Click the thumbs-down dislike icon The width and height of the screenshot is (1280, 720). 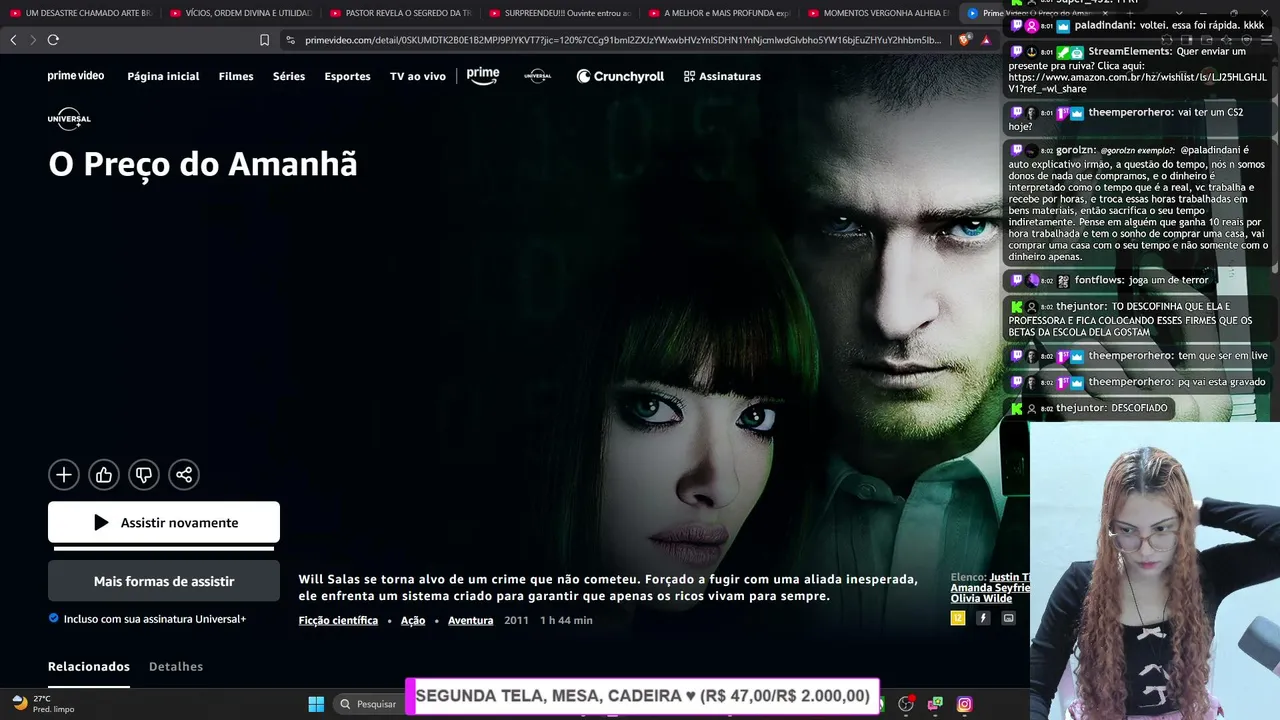(144, 475)
